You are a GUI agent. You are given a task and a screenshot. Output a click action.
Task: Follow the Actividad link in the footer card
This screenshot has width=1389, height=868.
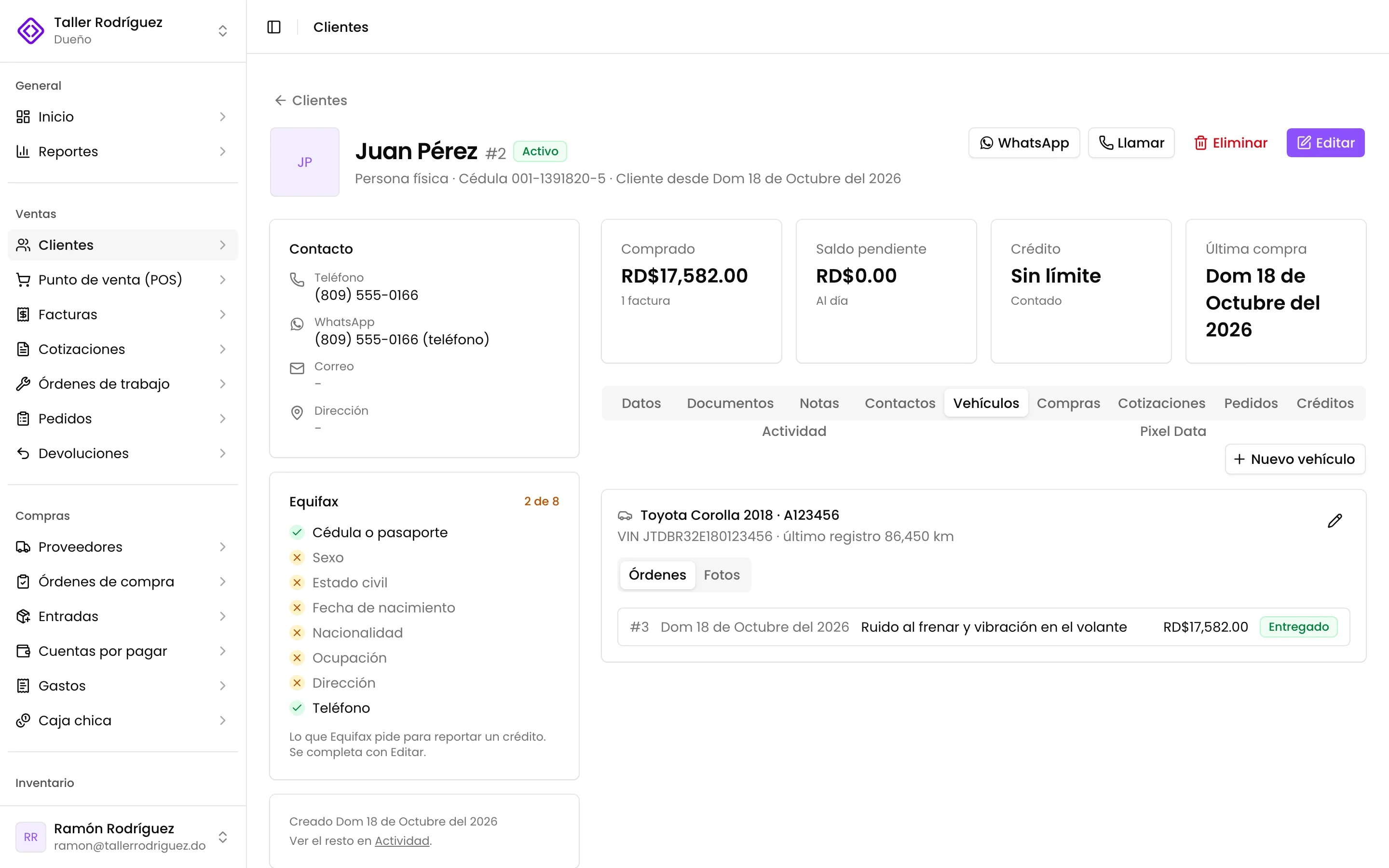pyautogui.click(x=402, y=841)
